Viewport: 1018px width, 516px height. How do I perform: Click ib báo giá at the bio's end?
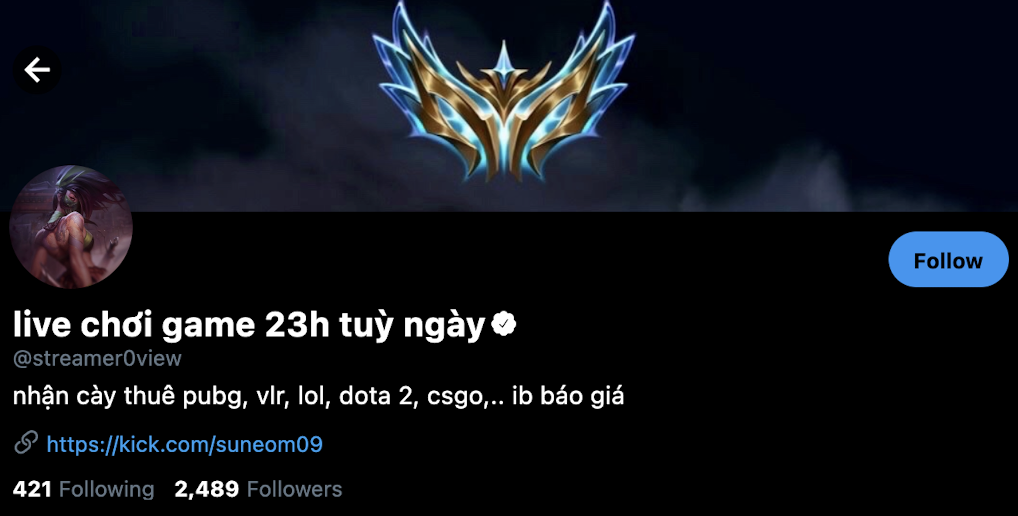(x=568, y=397)
